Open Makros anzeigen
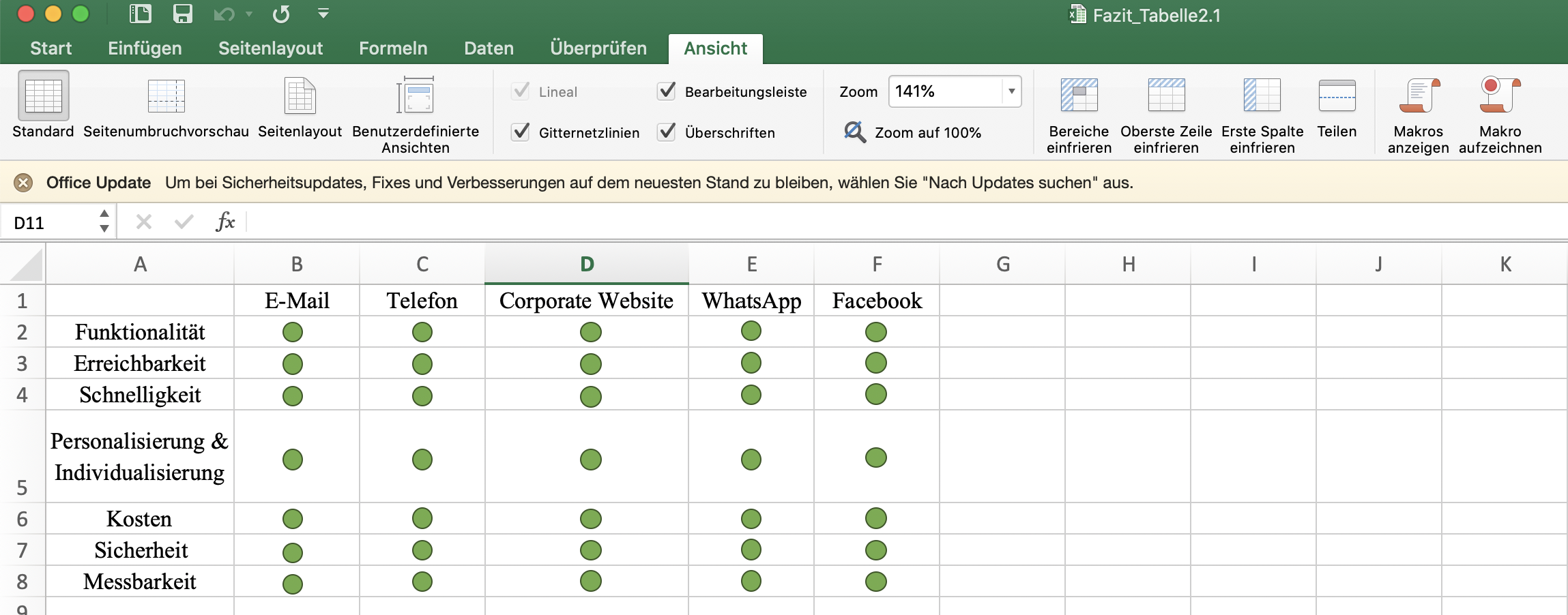The width and height of the screenshot is (1568, 615). click(1418, 97)
